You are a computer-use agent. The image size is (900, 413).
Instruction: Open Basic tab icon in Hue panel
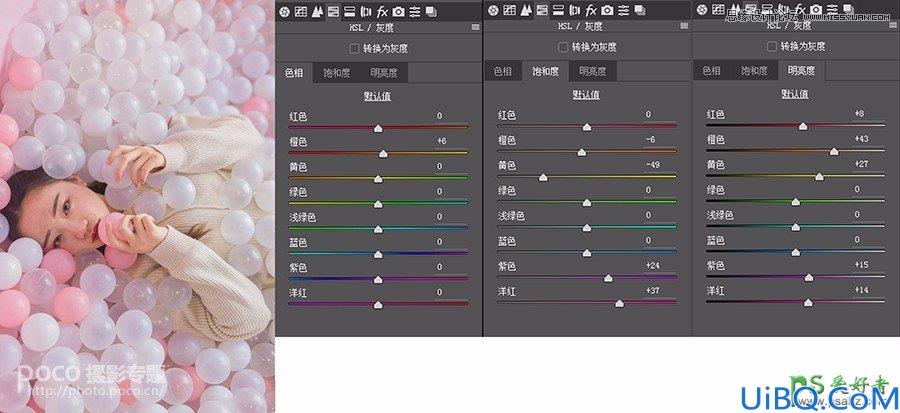point(284,11)
